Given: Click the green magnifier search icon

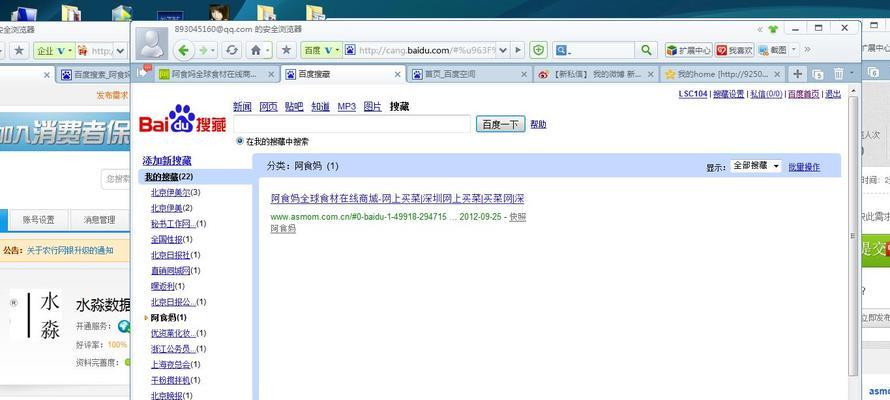Looking at the screenshot, I should tap(646, 50).
